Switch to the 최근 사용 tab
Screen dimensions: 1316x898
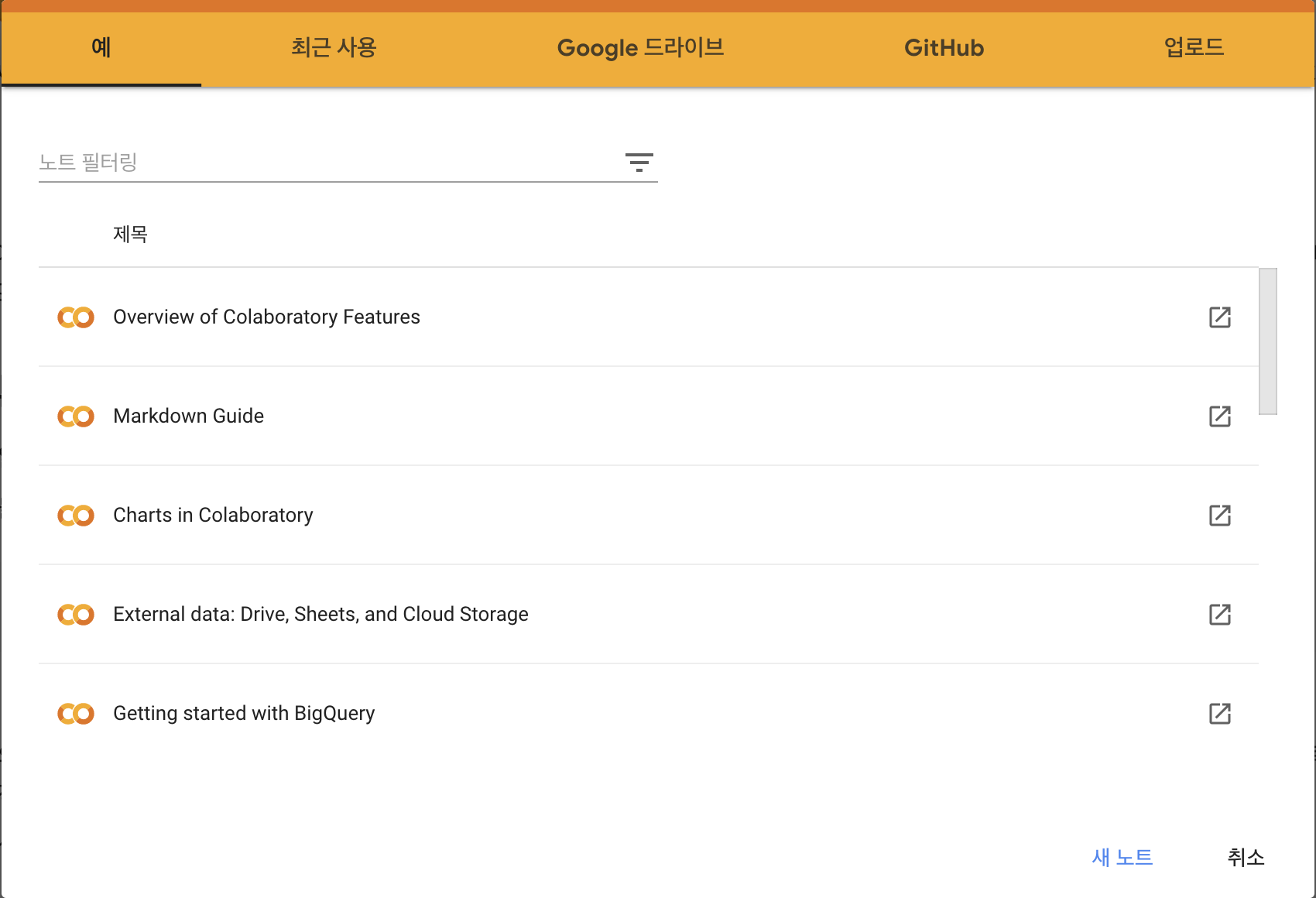pyautogui.click(x=334, y=48)
